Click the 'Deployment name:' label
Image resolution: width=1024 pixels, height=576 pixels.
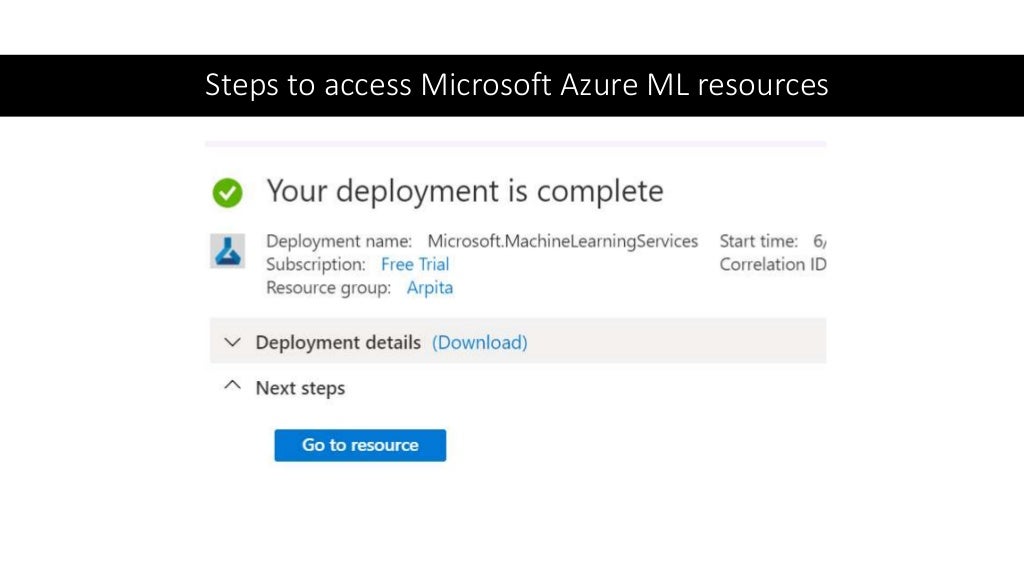pos(339,241)
